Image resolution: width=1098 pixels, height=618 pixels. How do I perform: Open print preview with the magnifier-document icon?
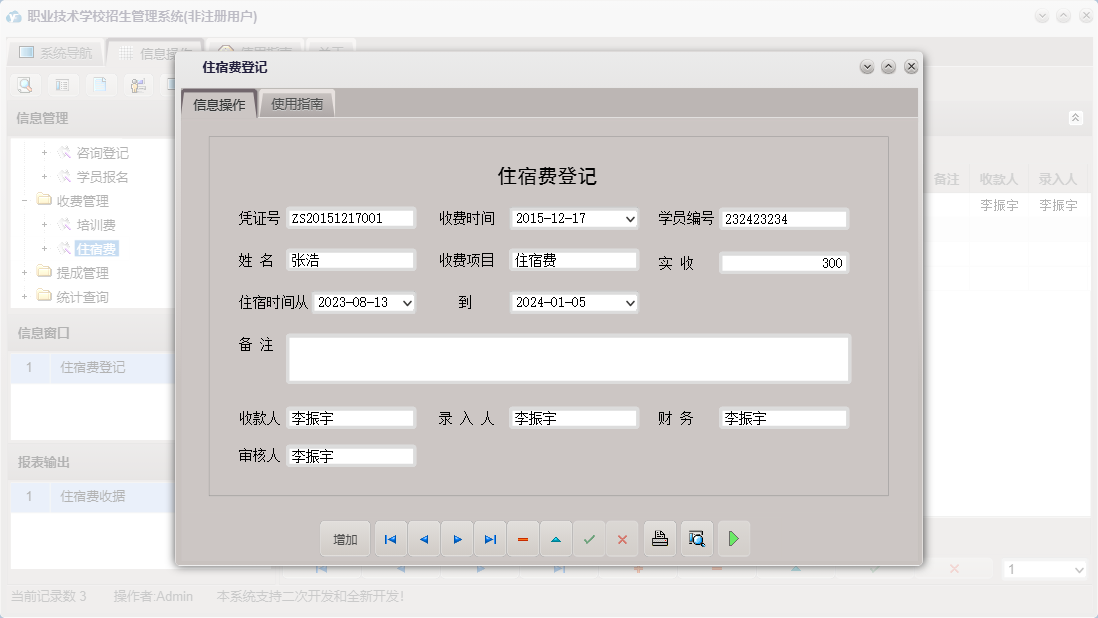tap(696, 539)
